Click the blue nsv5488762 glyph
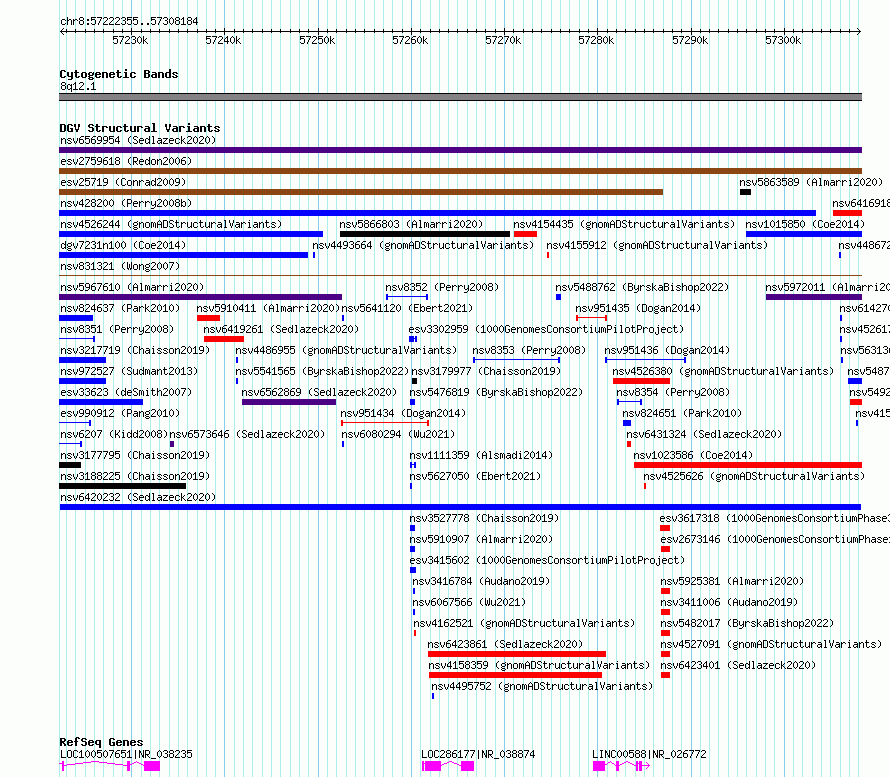Viewport: 890px width, 777px height. (x=559, y=297)
